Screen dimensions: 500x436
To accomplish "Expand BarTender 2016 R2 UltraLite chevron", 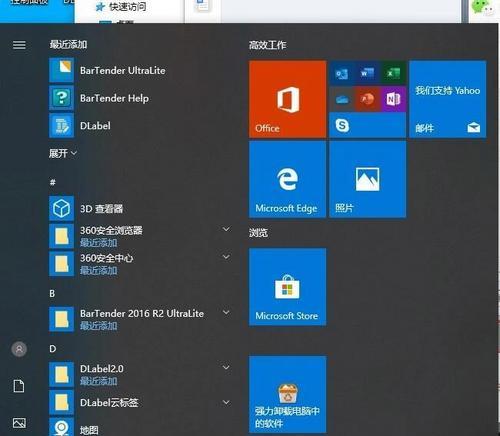I will [226, 312].
